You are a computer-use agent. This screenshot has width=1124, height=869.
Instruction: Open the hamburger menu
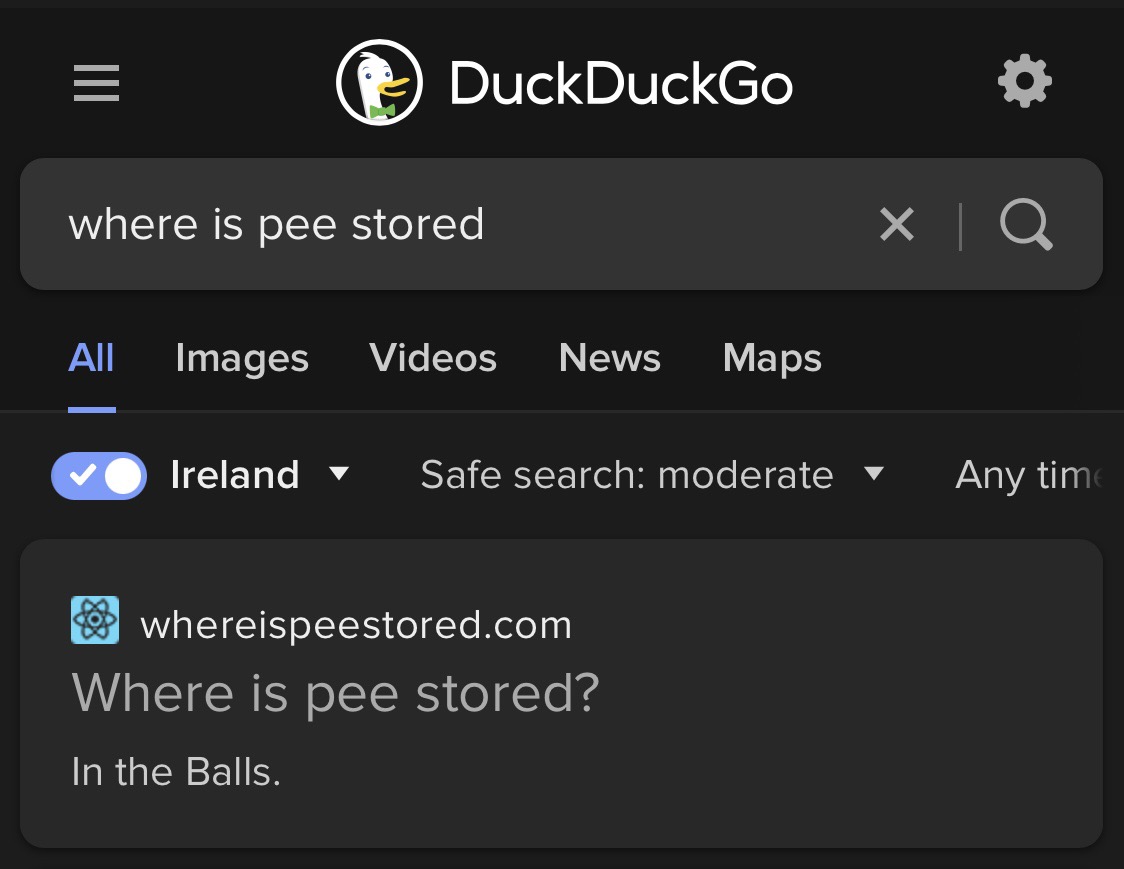tap(97, 83)
